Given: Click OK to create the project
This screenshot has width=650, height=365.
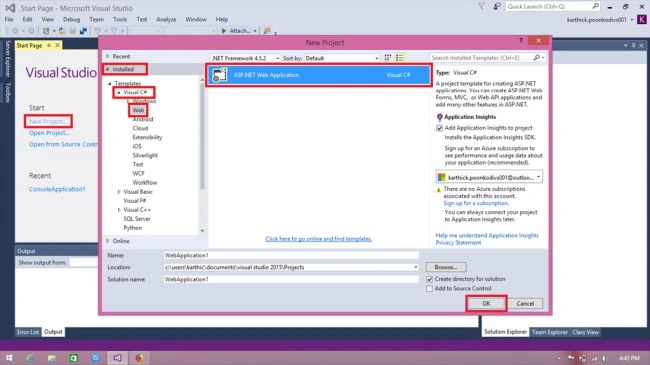Looking at the screenshot, I should point(486,304).
